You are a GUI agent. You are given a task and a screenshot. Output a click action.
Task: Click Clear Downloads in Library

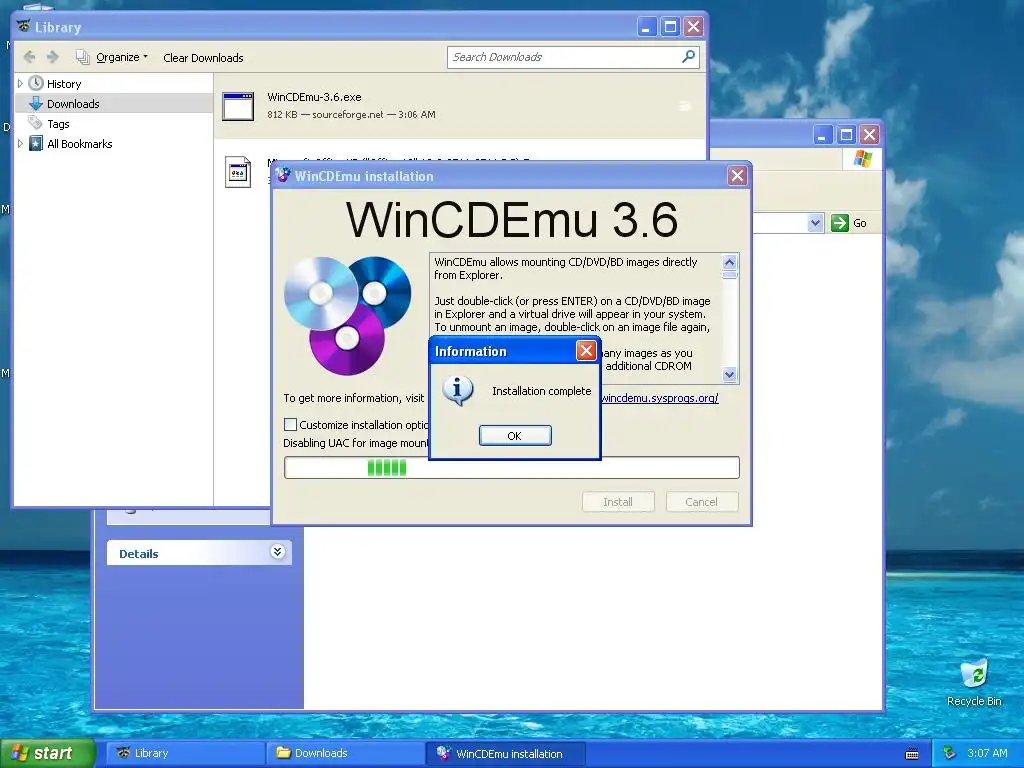[203, 57]
